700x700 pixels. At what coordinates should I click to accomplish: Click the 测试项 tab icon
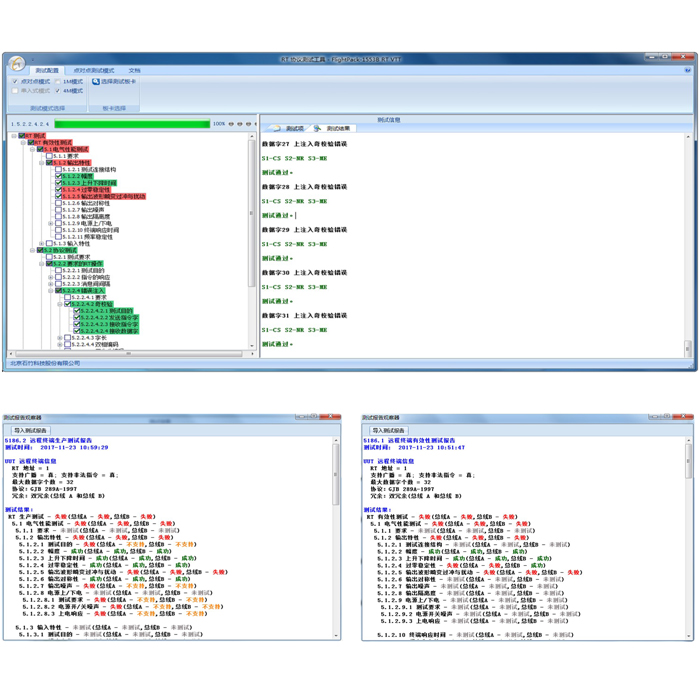[277, 129]
